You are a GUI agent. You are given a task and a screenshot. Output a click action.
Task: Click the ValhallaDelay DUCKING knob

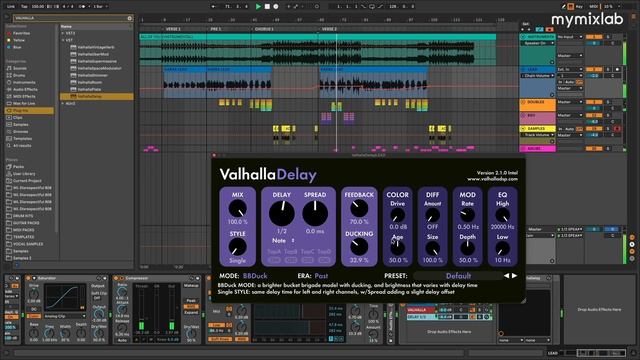click(359, 247)
